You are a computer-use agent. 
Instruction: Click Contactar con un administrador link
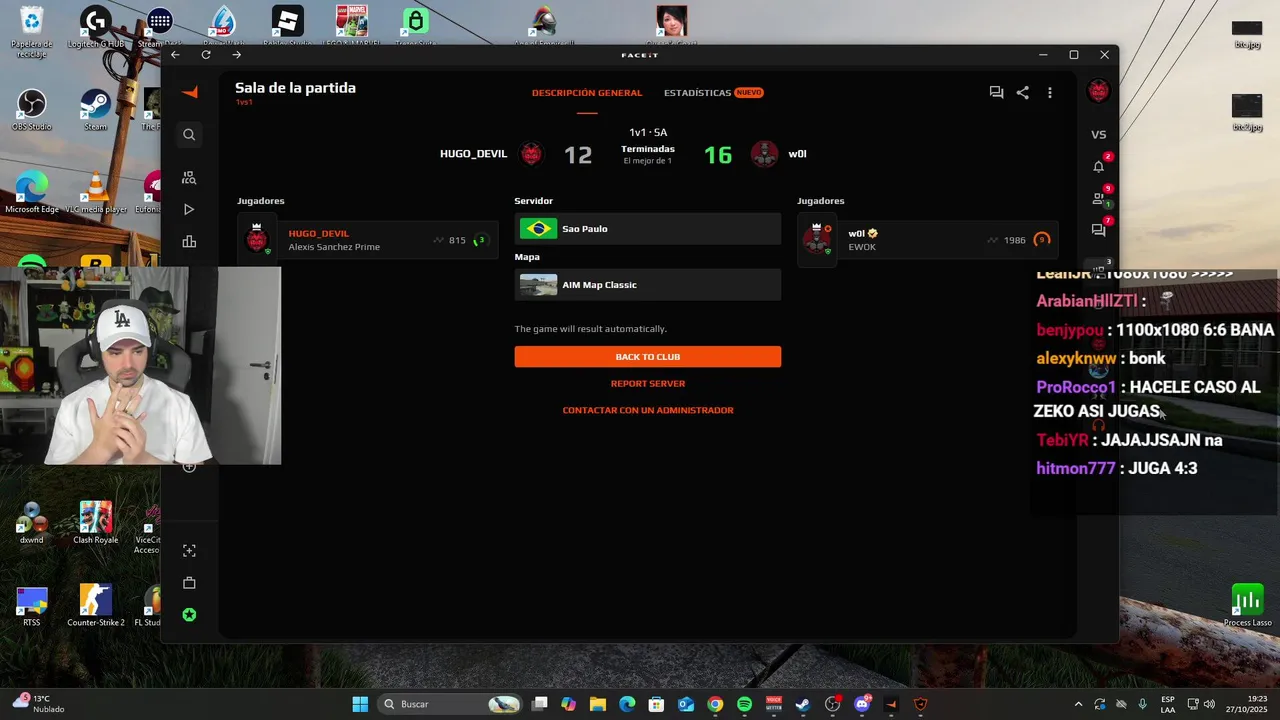[x=648, y=410]
